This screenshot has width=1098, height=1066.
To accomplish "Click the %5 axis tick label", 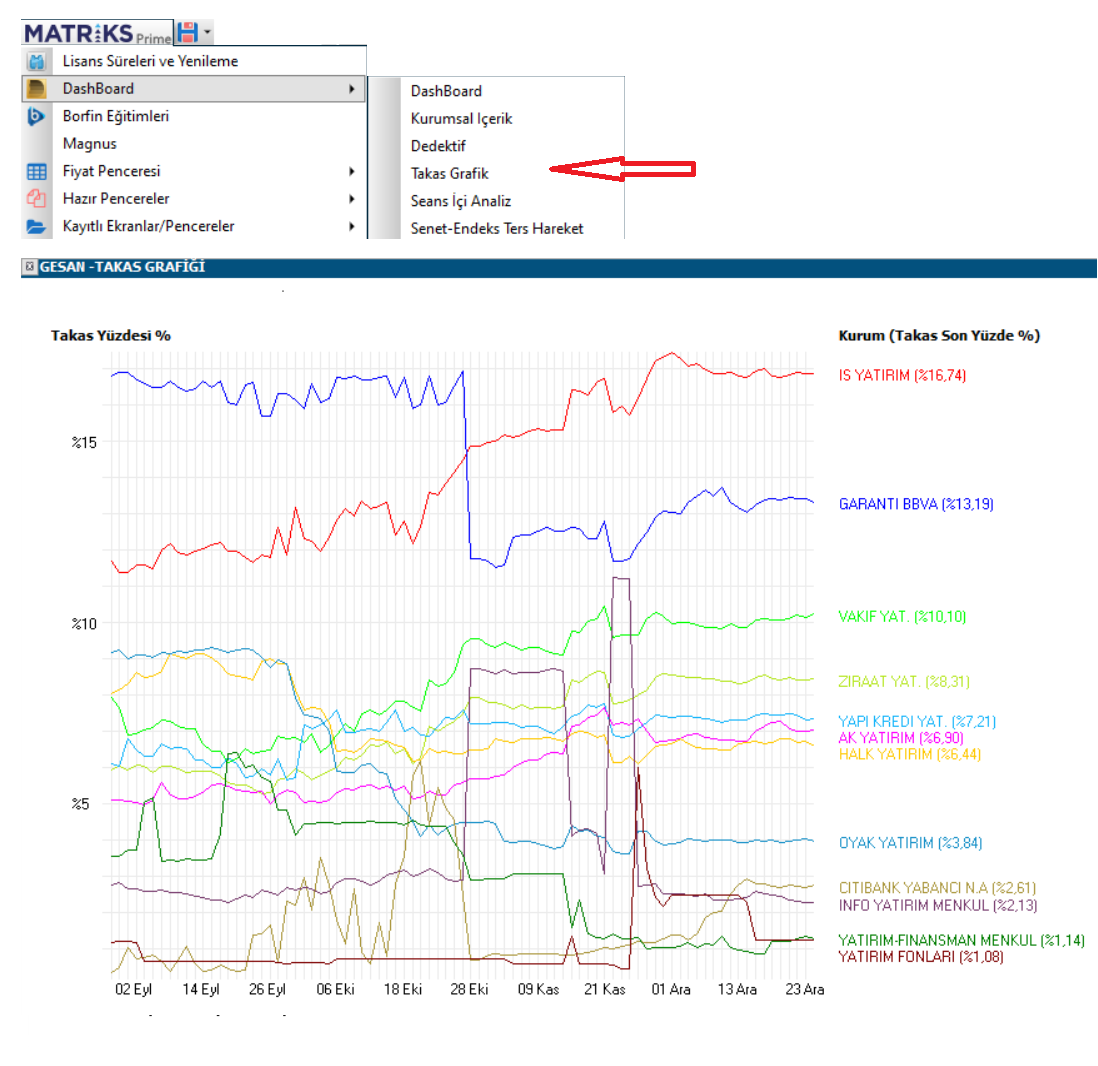I will click(x=81, y=804).
